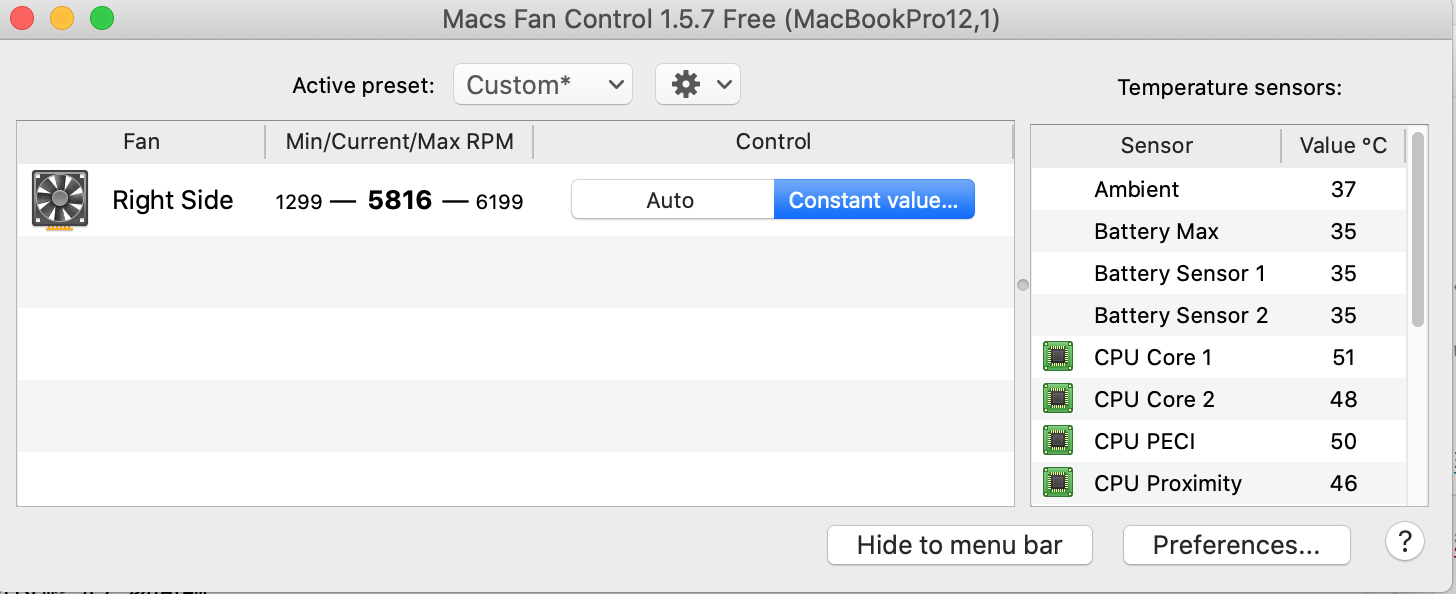Click the CPU Core 2 chip icon
Screen dimensions: 1456x594
tap(1057, 399)
